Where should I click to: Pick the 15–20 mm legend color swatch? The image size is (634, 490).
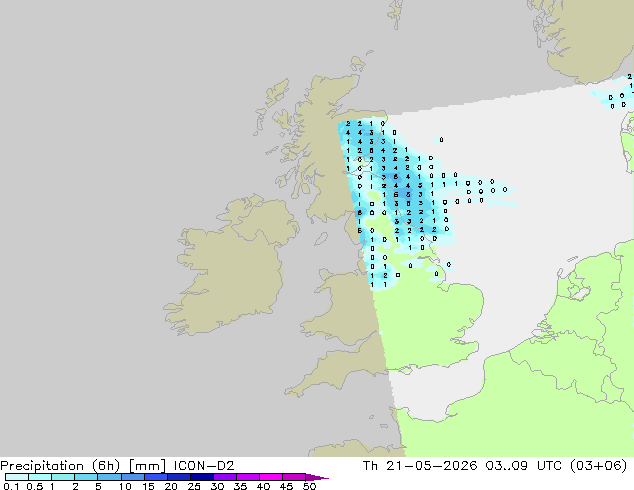tap(155, 477)
